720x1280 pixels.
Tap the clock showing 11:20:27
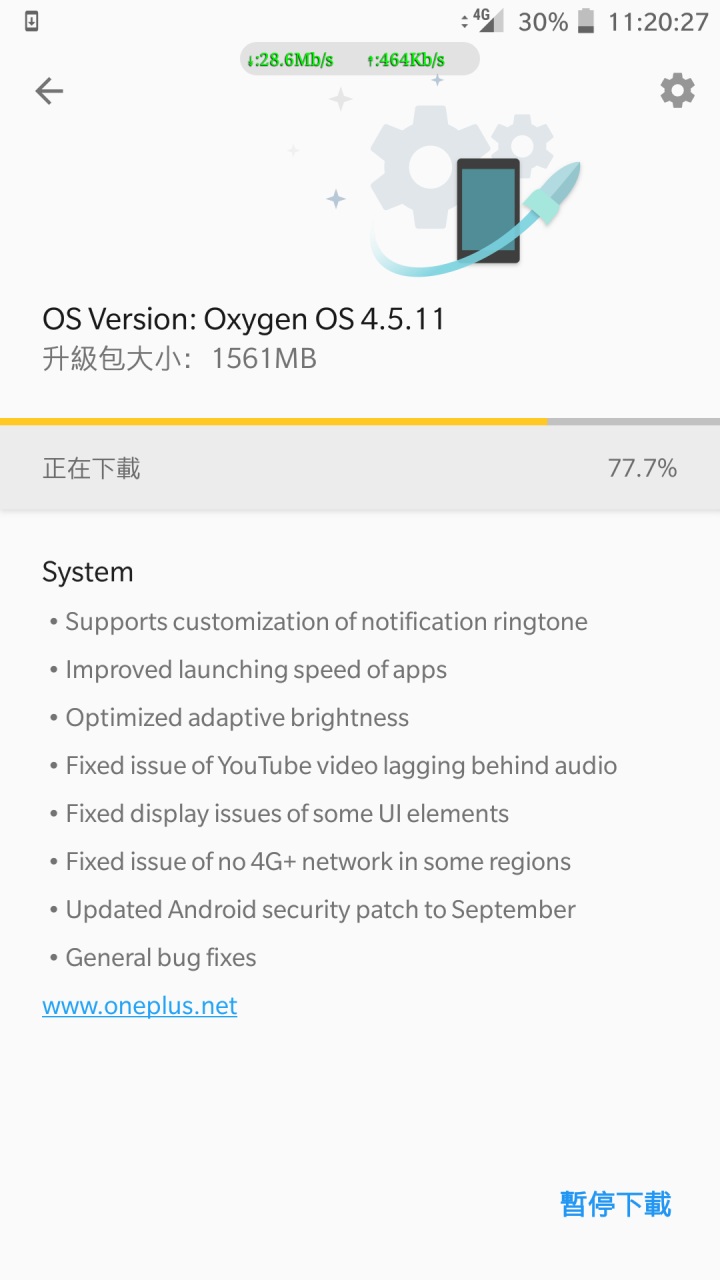[x=658, y=22]
